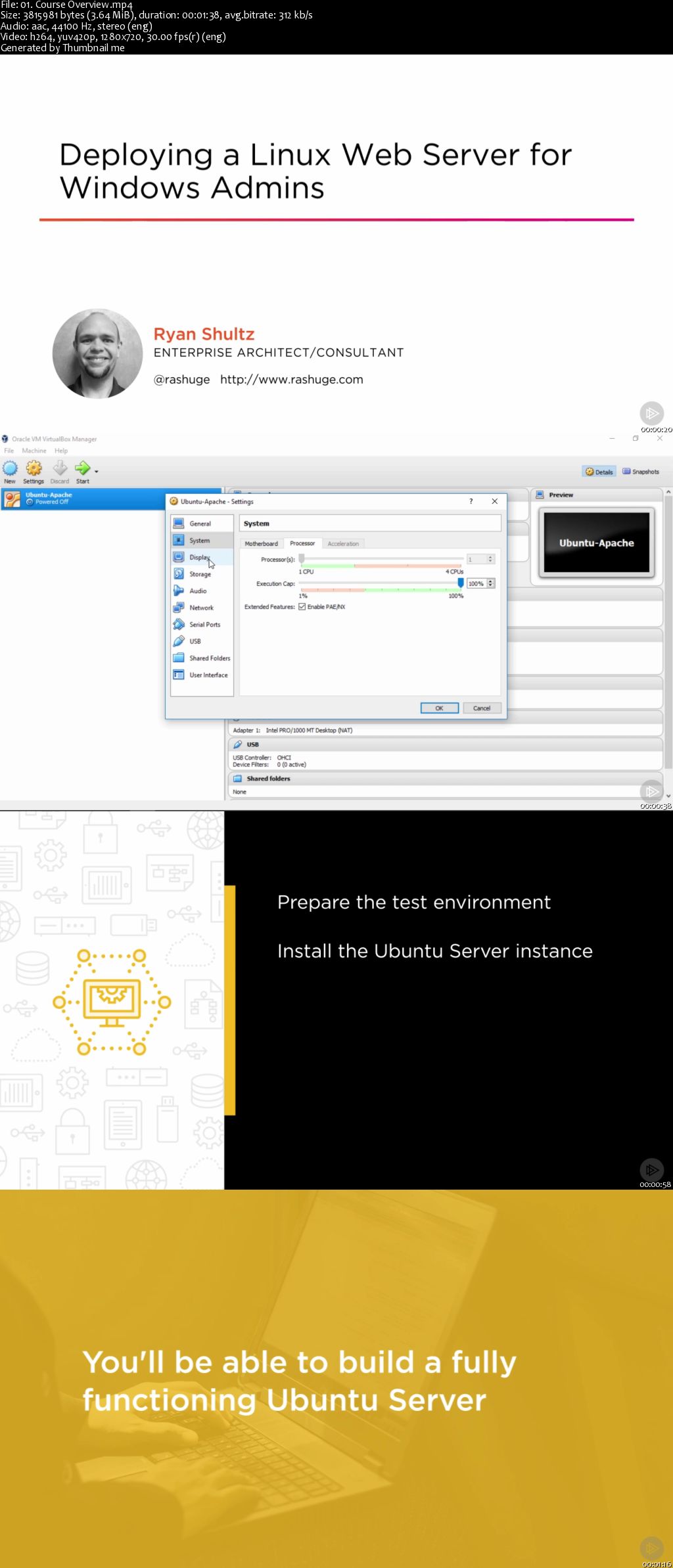Close the Ubuntu-Apache Settings dialog

point(495,501)
